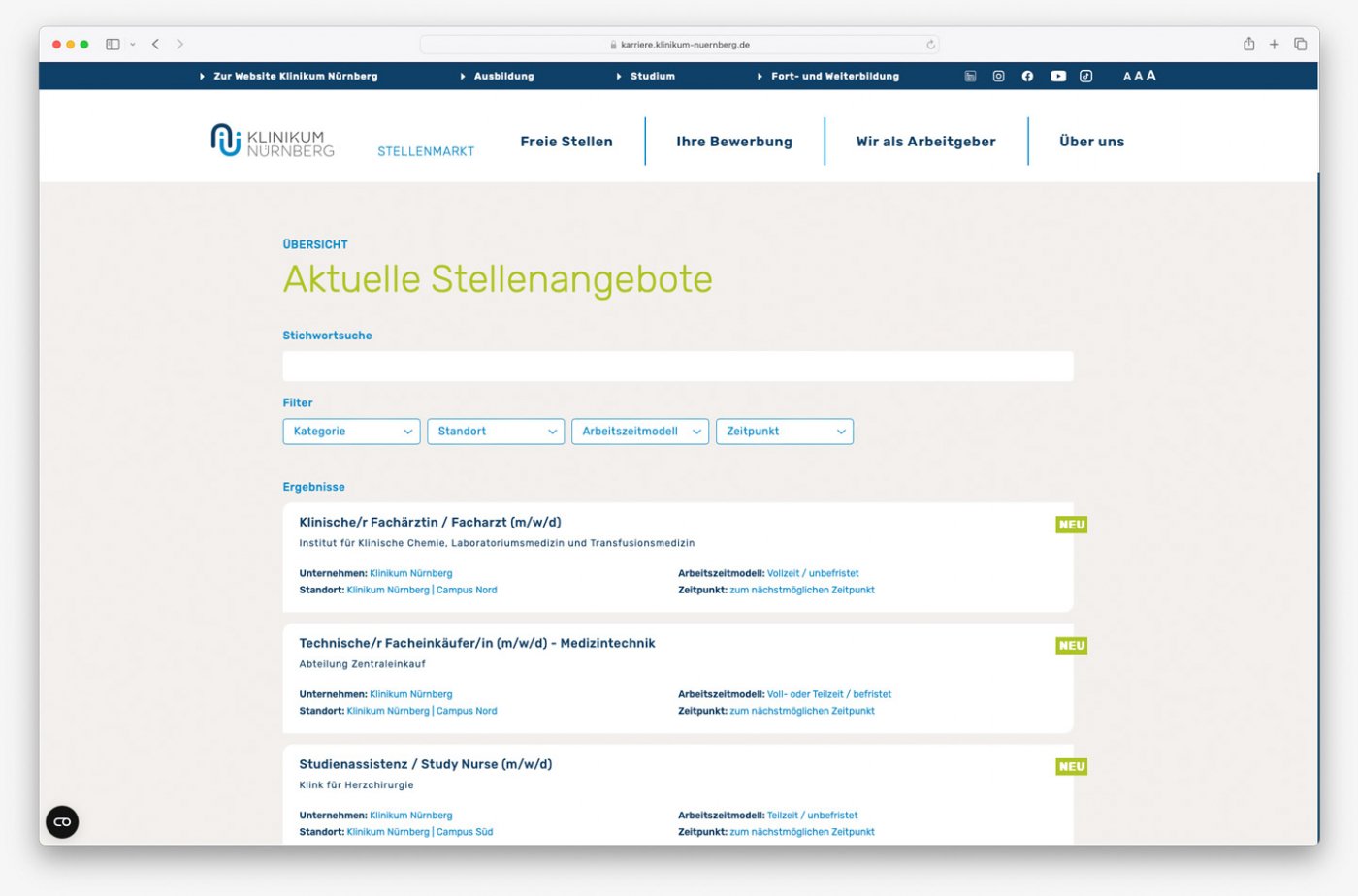Open the LinkedIn icon in top bar
The width and height of the screenshot is (1358, 896).
pyautogui.click(x=970, y=76)
